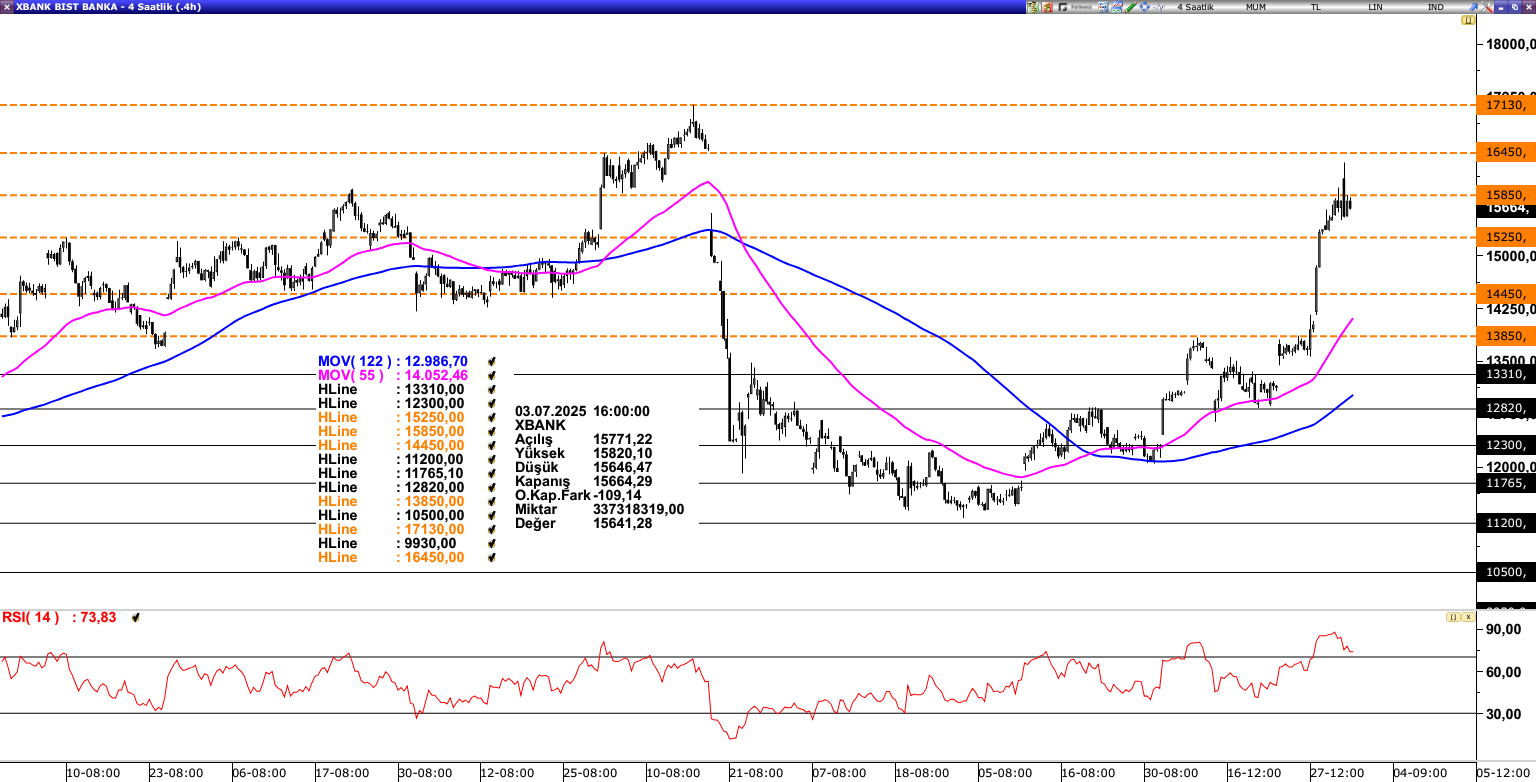This screenshot has height=782, width=1536.
Task: Click the 15850 orange price tag
Action: tap(1505, 194)
